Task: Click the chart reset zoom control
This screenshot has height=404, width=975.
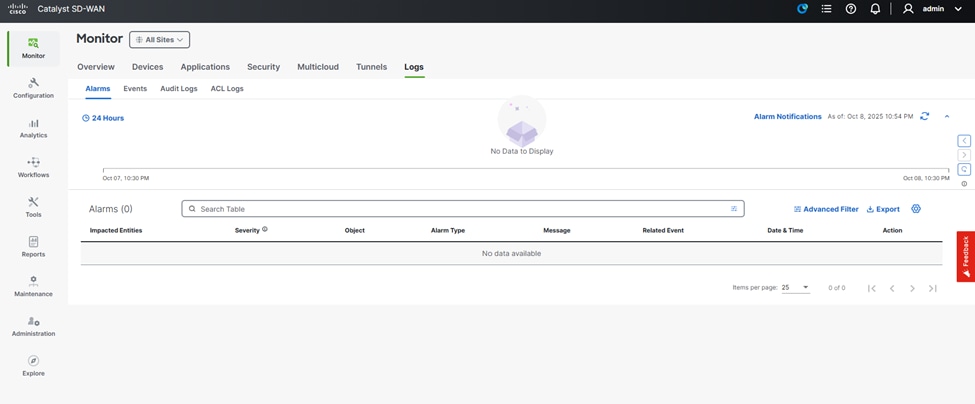Action: click(964, 169)
